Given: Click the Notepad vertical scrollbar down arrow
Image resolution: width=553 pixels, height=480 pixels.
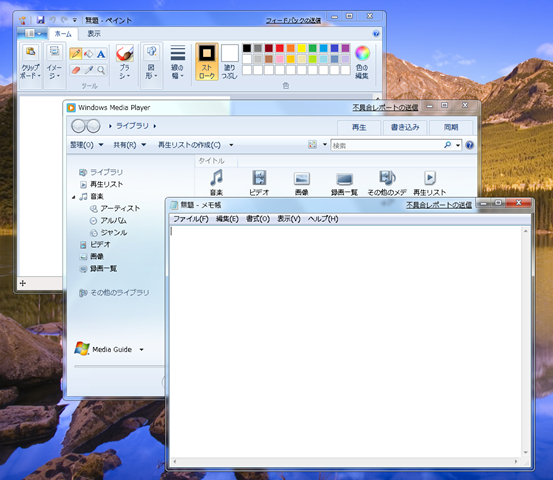Looking at the screenshot, I should coord(525,452).
